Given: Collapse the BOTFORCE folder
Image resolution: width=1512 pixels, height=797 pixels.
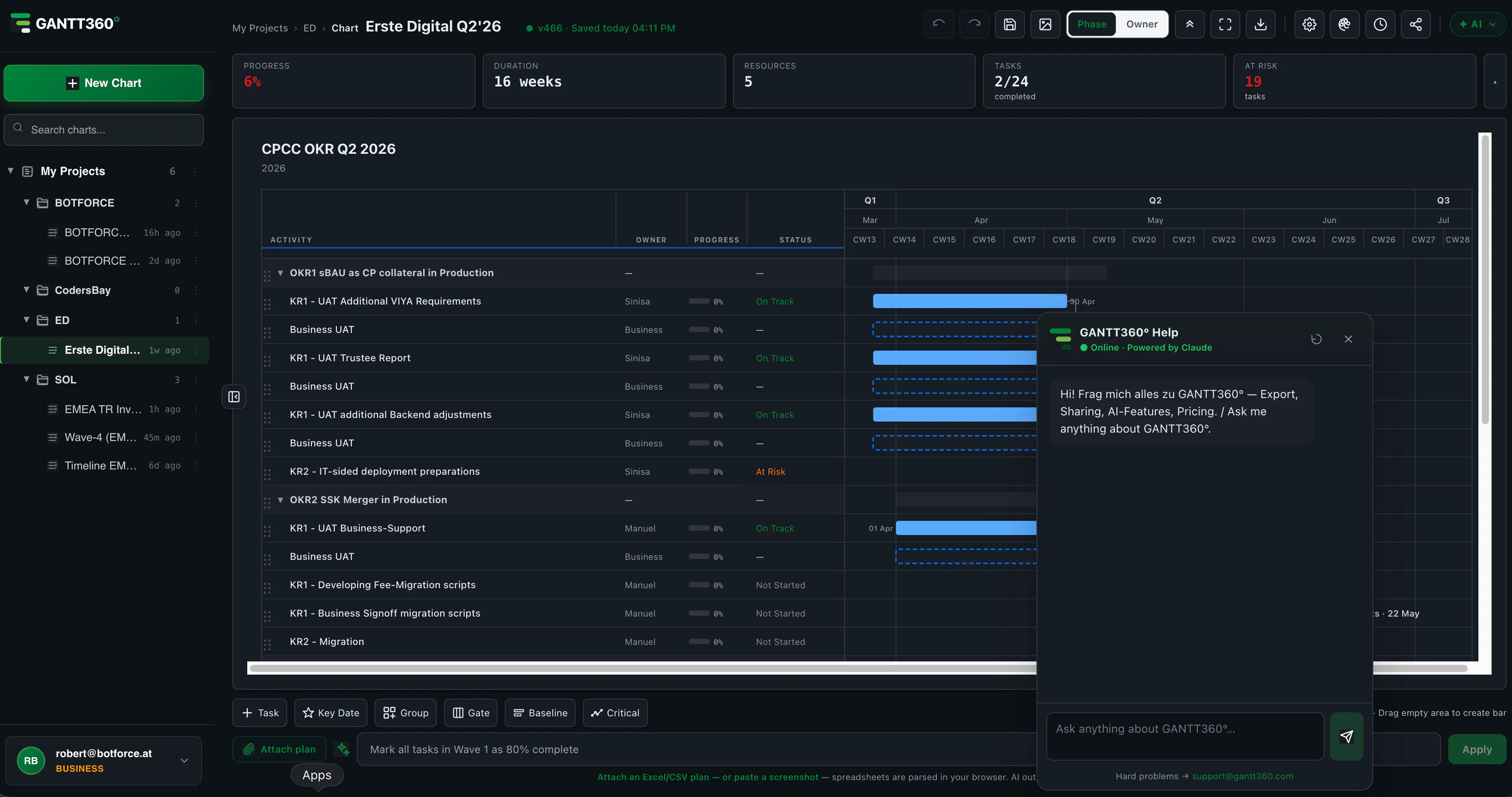Looking at the screenshot, I should pyautogui.click(x=27, y=202).
